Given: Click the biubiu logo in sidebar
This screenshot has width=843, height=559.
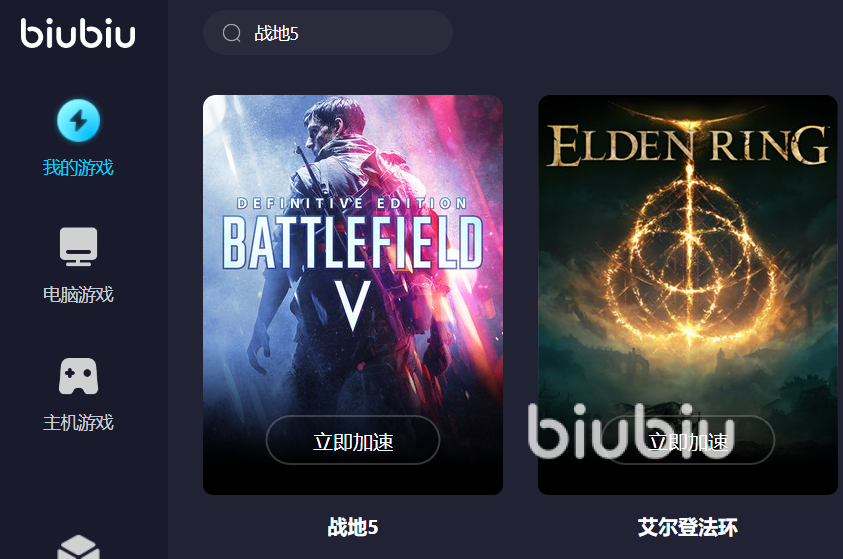Looking at the screenshot, I should pos(78,33).
